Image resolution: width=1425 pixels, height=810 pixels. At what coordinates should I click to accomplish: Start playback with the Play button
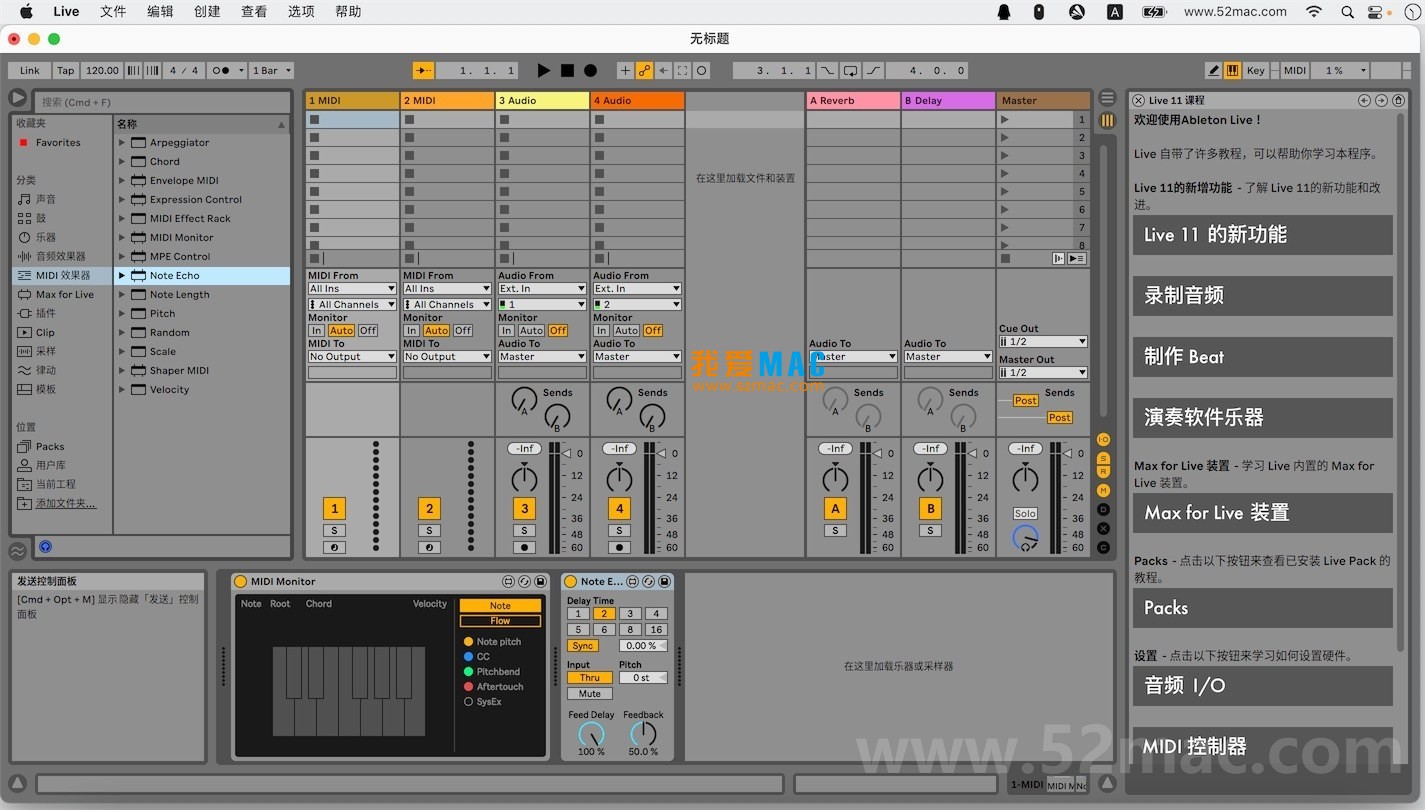[543, 70]
